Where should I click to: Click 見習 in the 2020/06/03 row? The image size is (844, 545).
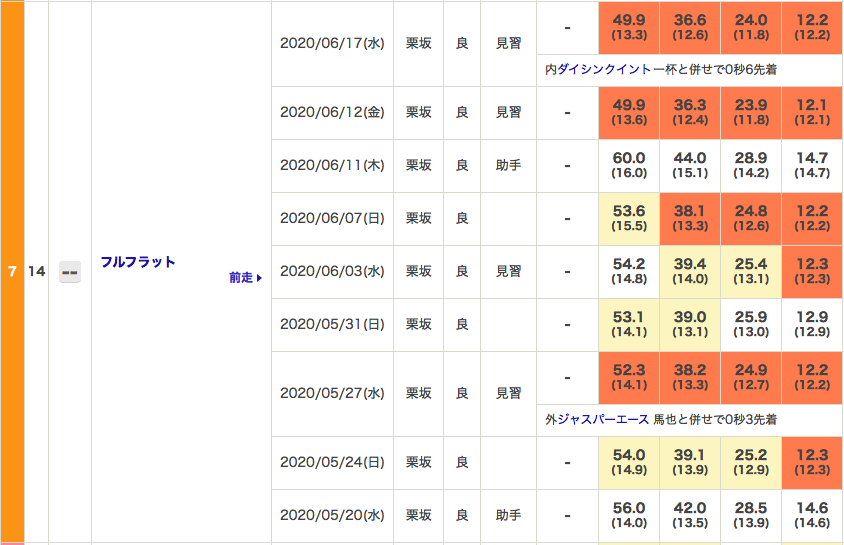point(508,271)
